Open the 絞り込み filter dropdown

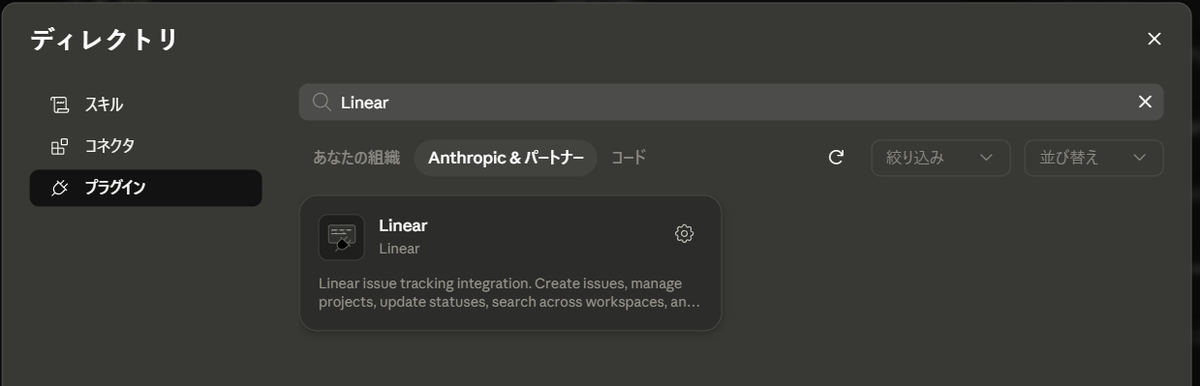[941, 158]
